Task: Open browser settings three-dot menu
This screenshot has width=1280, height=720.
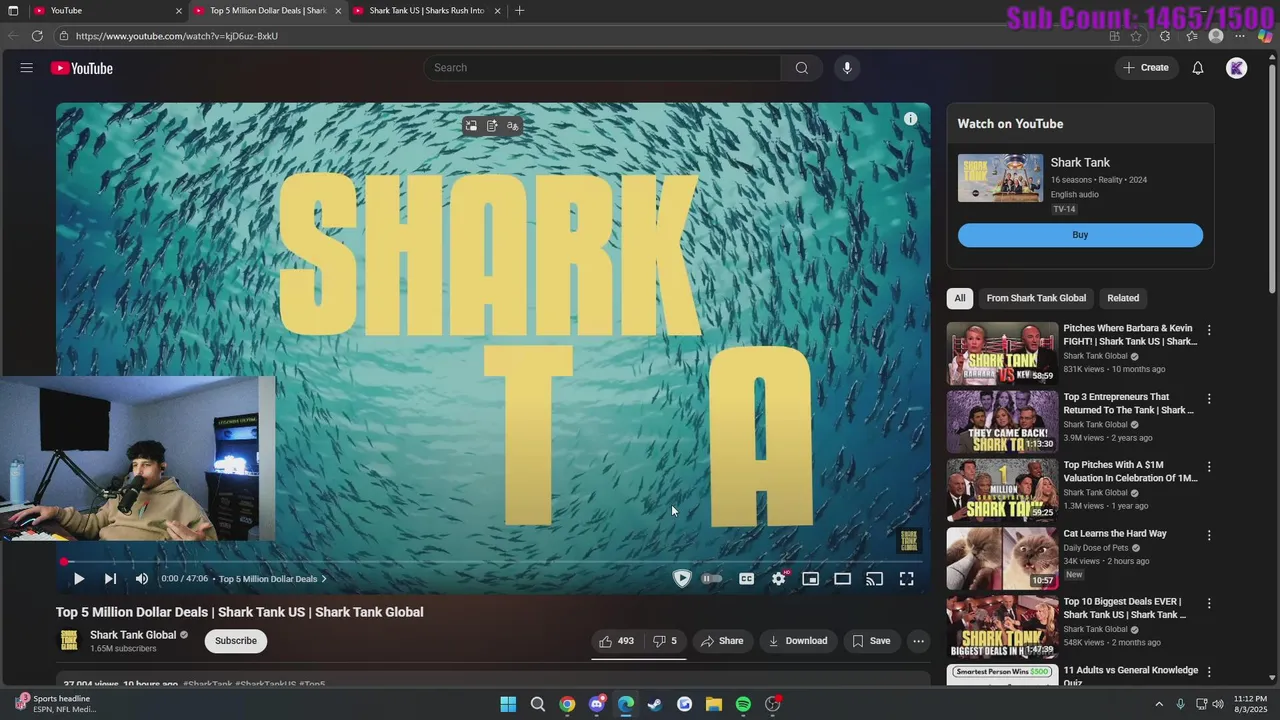Action: click(1241, 36)
